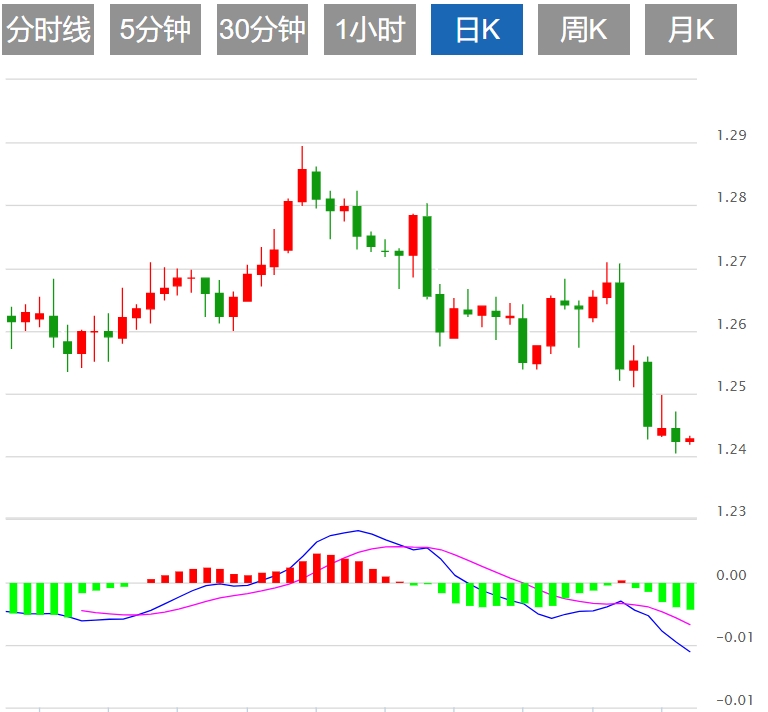Click the tallest red MACD histogram bar
This screenshot has width=768, height=712.
[x=316, y=568]
